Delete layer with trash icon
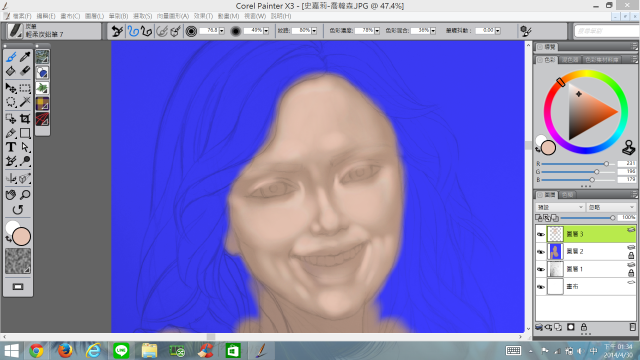The height and width of the screenshot is (360, 640). pyautogui.click(x=632, y=327)
